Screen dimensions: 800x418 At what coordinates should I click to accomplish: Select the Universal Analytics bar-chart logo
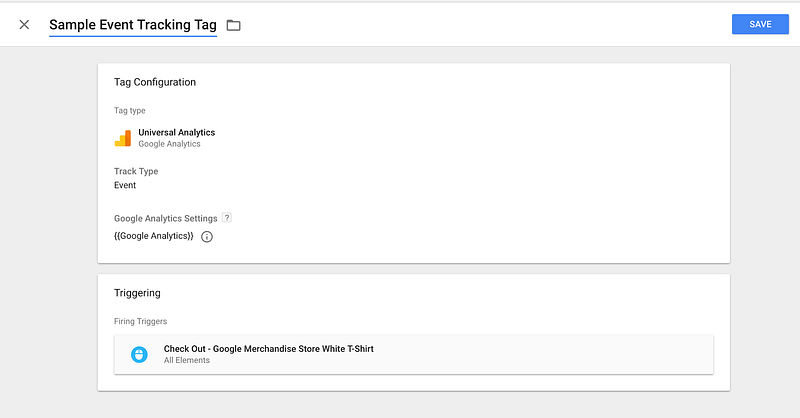123,138
